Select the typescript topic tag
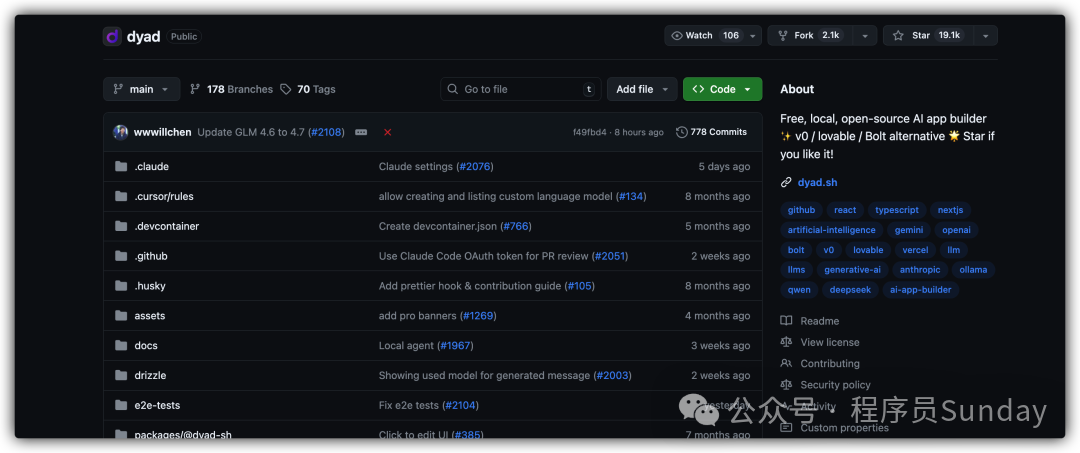The image size is (1080, 453). (x=896, y=210)
